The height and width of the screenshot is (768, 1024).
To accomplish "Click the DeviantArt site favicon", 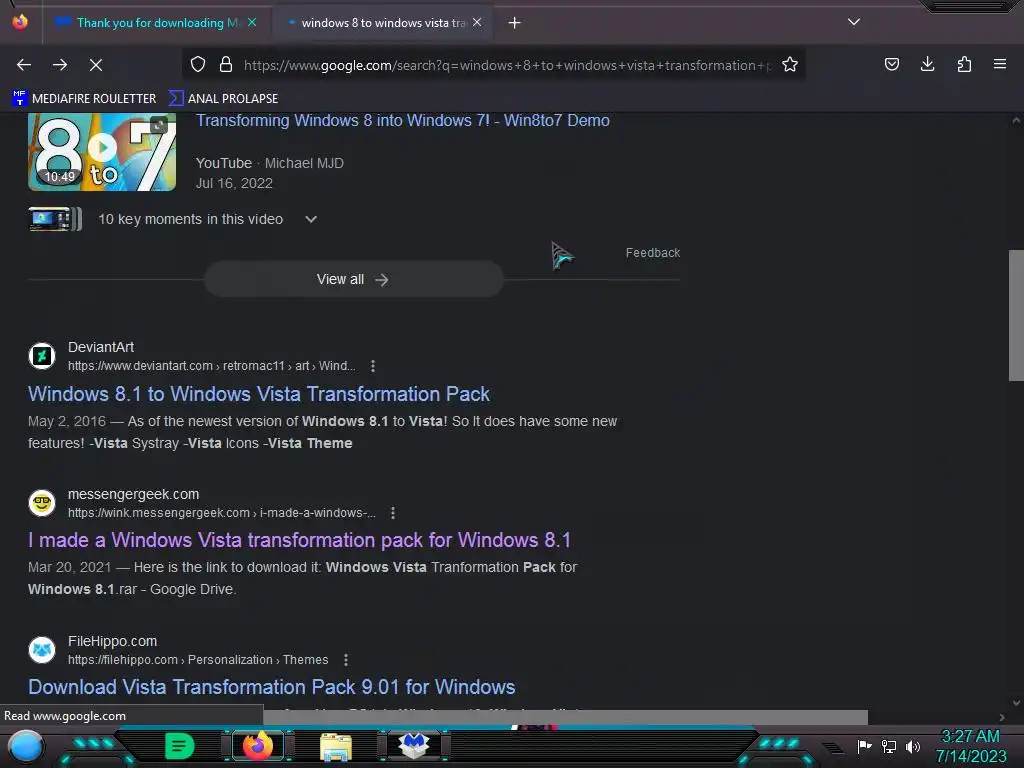I will coord(42,356).
